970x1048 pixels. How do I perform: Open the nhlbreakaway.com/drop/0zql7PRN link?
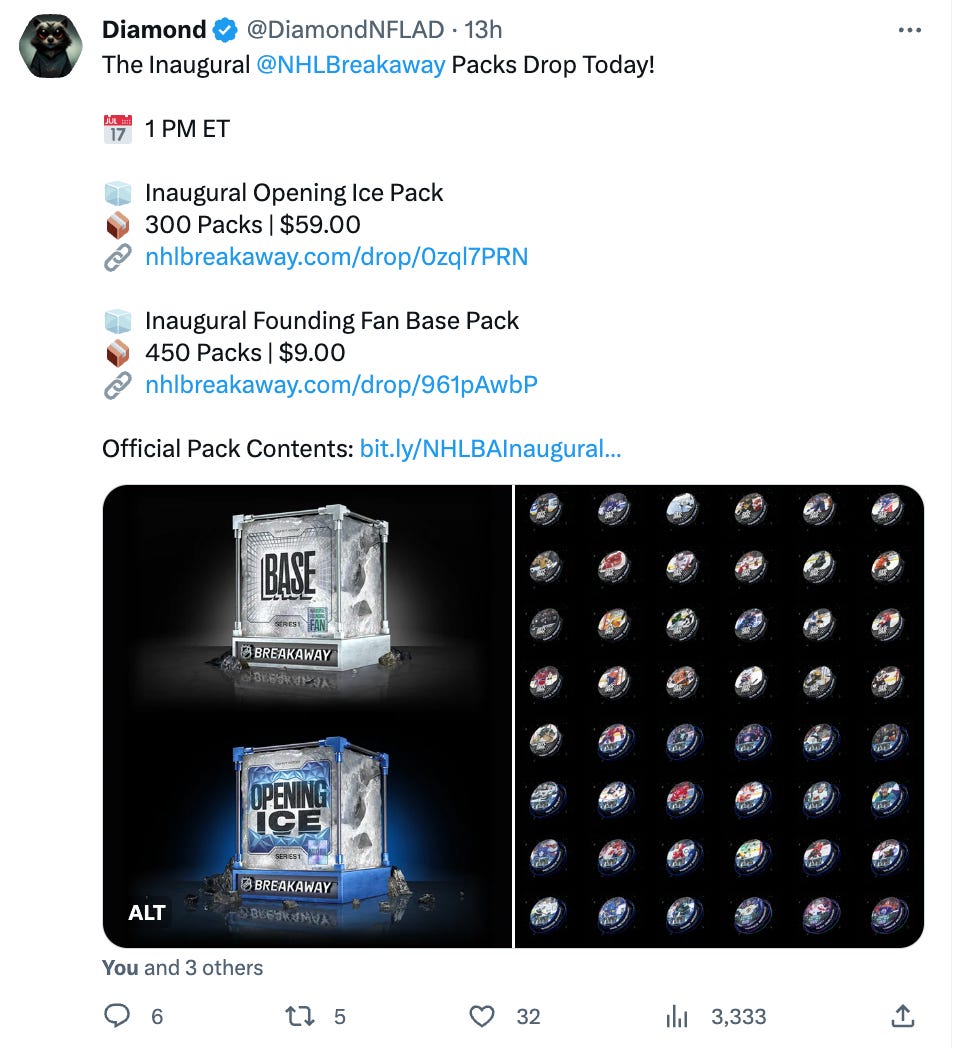pyautogui.click(x=336, y=257)
